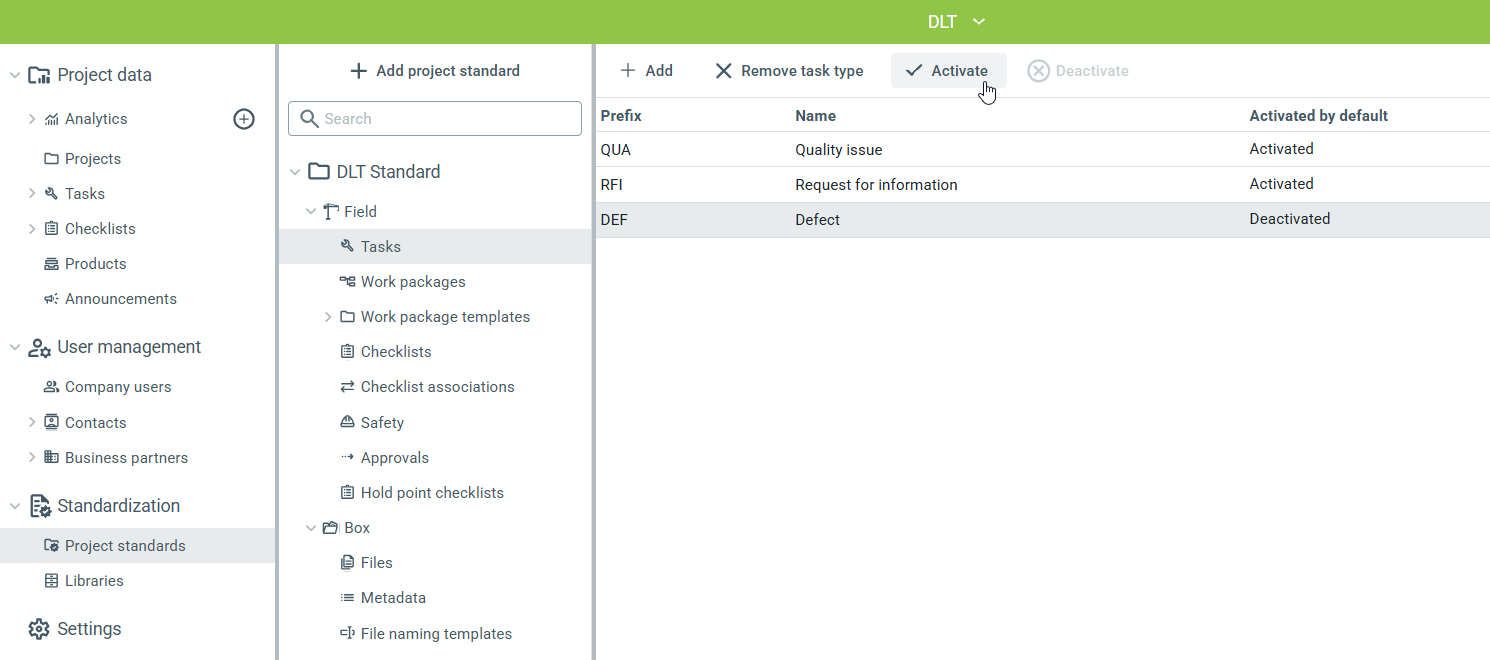Click the Announcements megaphone icon

click(51, 299)
